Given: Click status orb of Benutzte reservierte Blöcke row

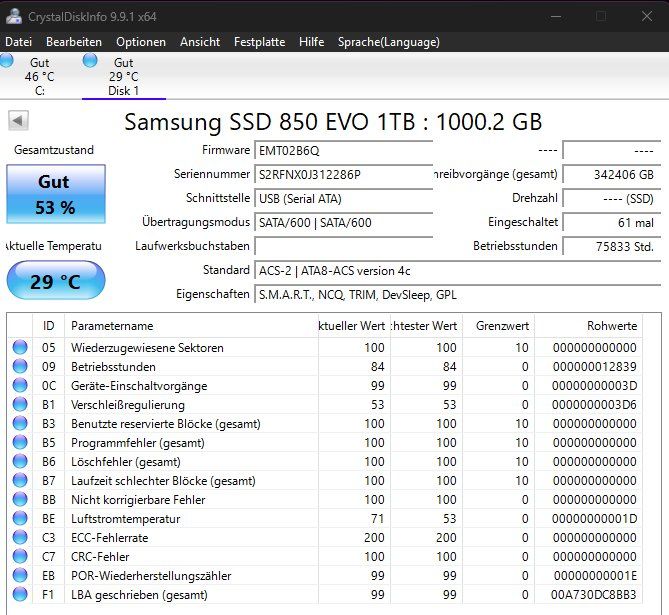Looking at the screenshot, I should 20,423.
